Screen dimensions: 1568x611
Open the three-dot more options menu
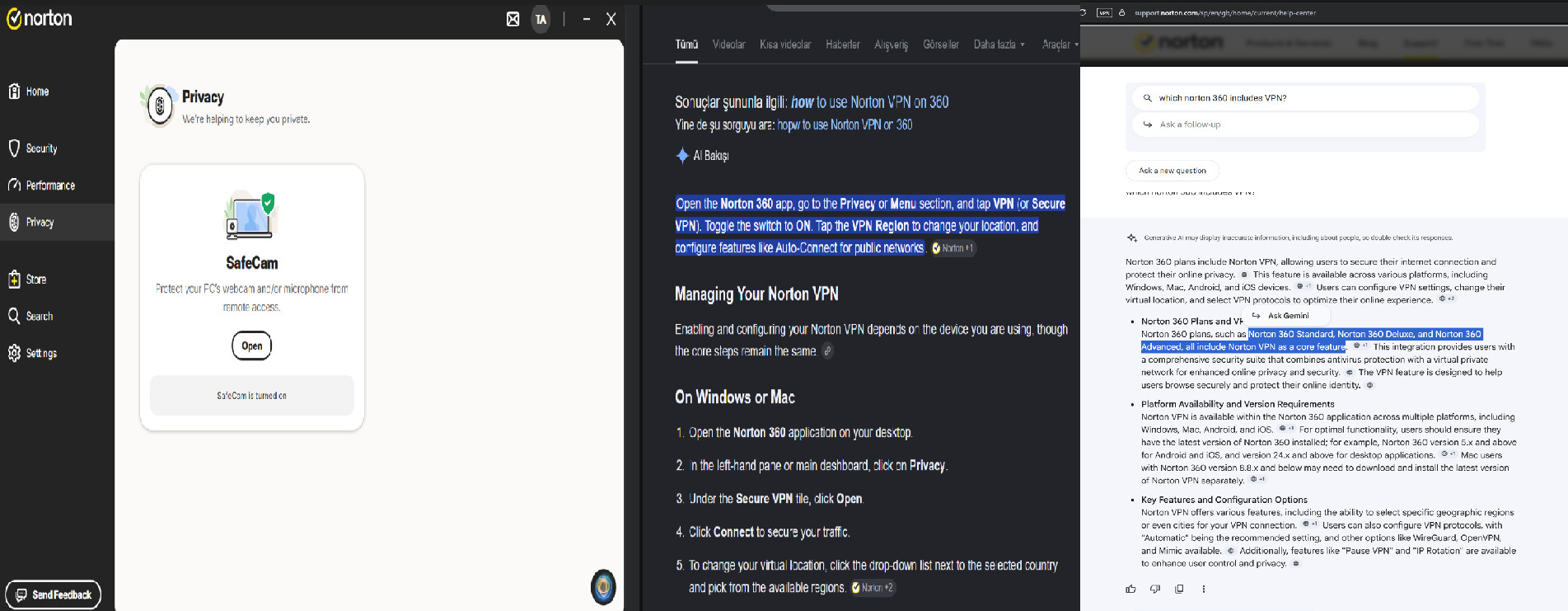click(1204, 589)
